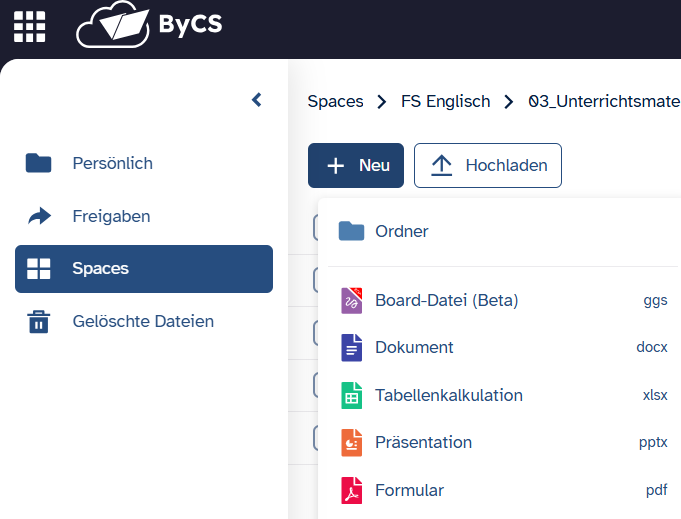Choose the Board-Datei (Beta) ggs icon
The image size is (681, 519).
coord(351,300)
